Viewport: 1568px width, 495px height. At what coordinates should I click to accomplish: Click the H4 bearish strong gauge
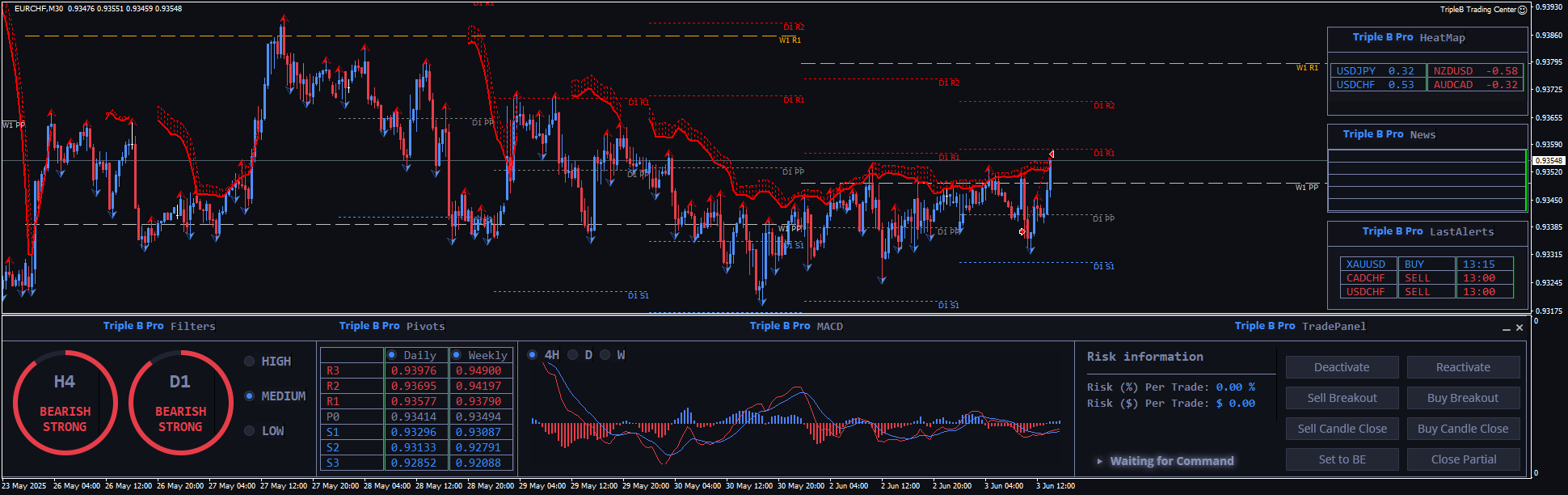coord(65,403)
